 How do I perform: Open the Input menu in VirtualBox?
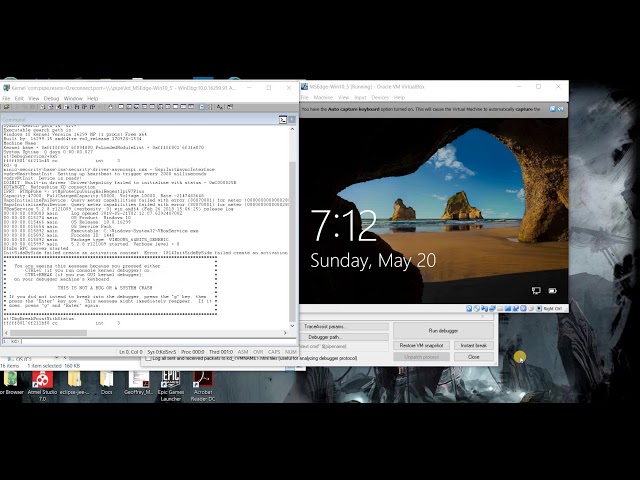pos(360,98)
